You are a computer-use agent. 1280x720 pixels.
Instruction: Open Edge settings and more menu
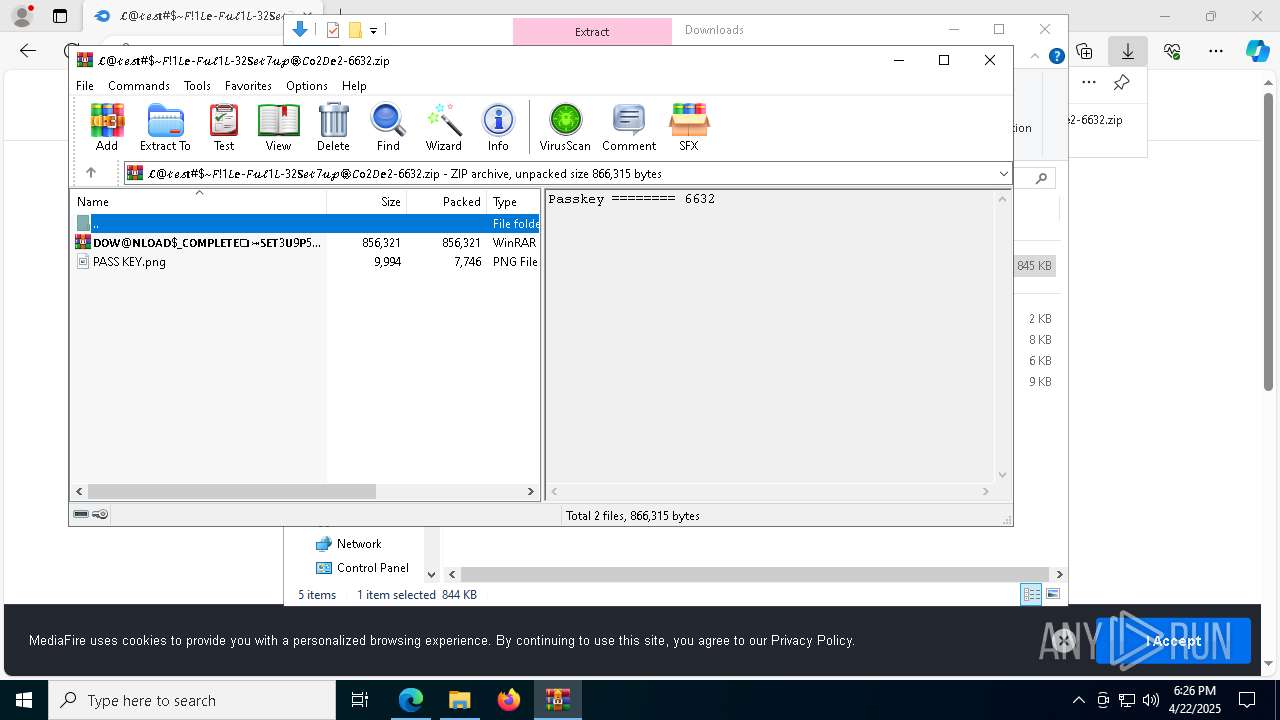(1216, 51)
